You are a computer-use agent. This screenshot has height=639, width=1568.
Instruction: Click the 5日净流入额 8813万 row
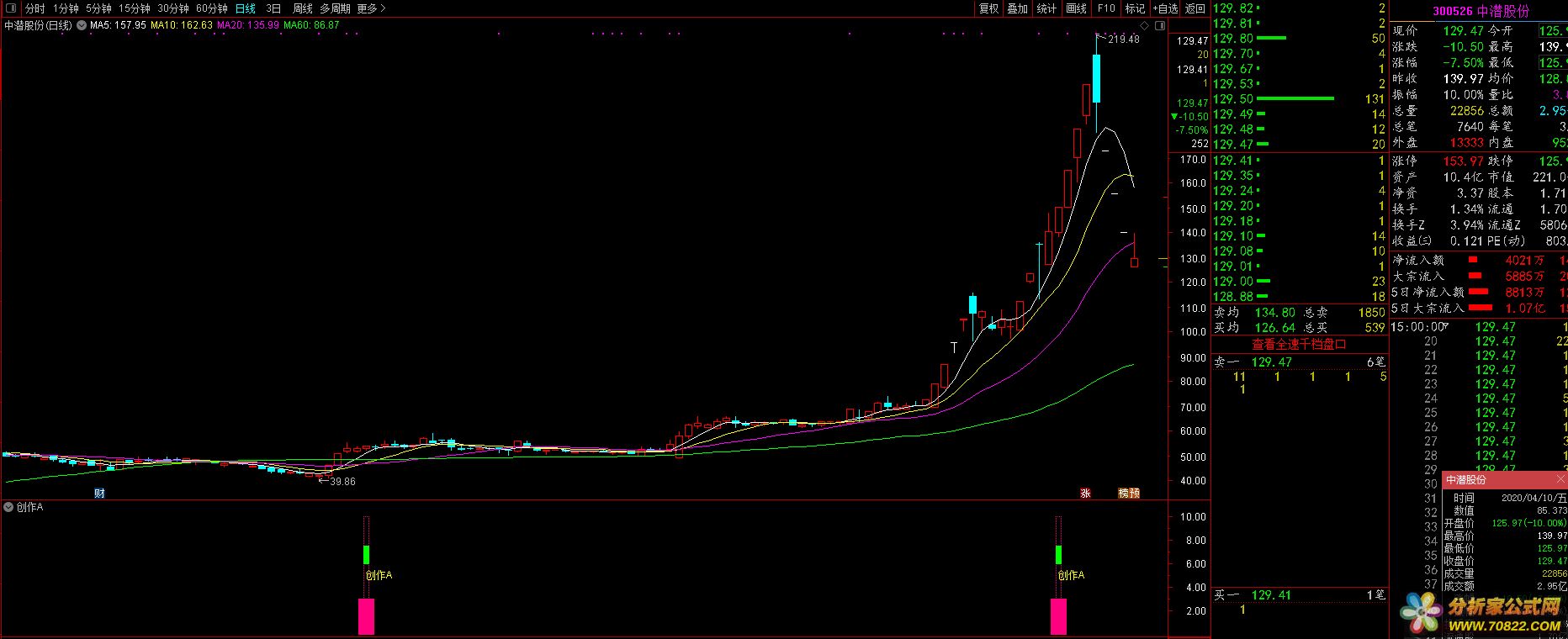point(1478,292)
